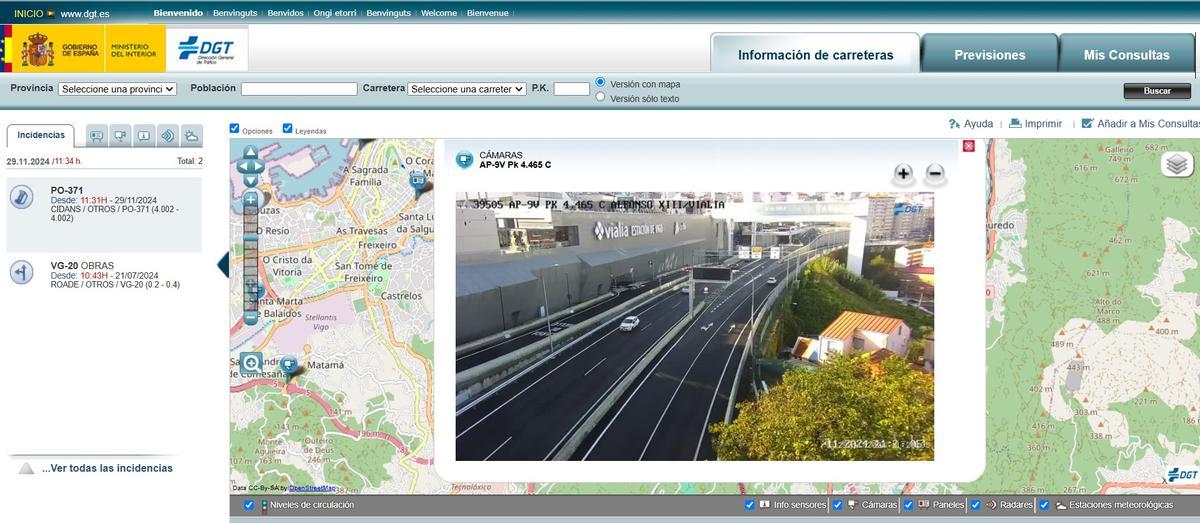The height and width of the screenshot is (523, 1200).
Task: Toggle the Opciones checkbox
Action: click(x=235, y=128)
